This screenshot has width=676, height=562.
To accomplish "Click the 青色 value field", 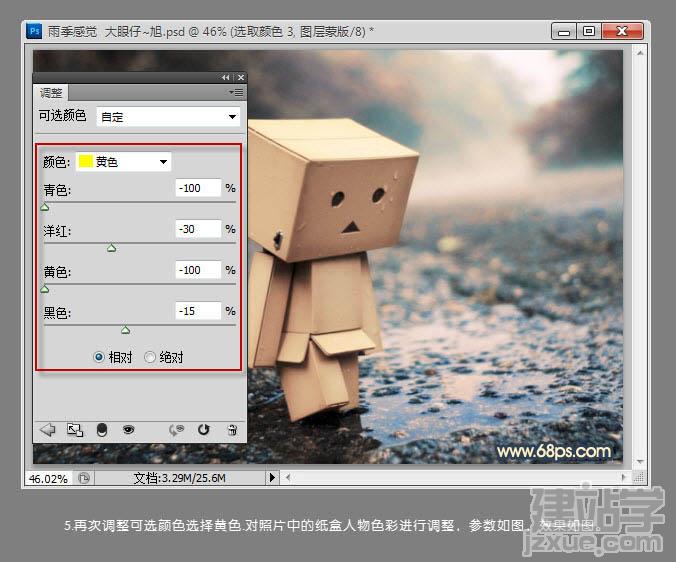I will click(x=198, y=188).
